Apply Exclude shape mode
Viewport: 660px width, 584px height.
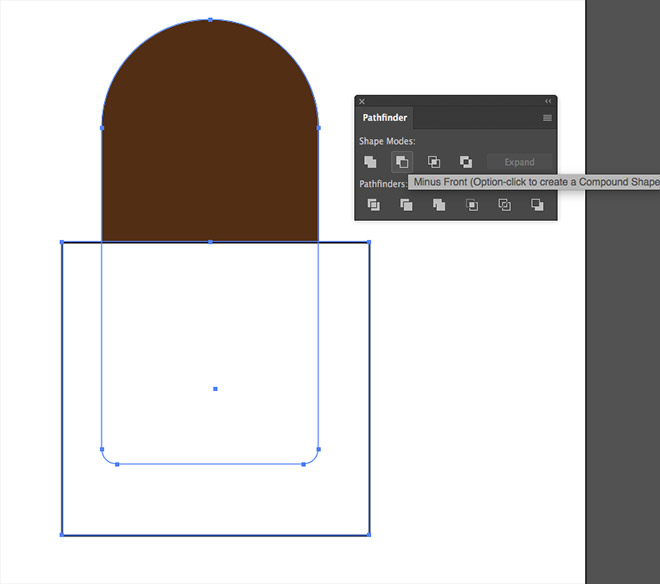coord(466,162)
